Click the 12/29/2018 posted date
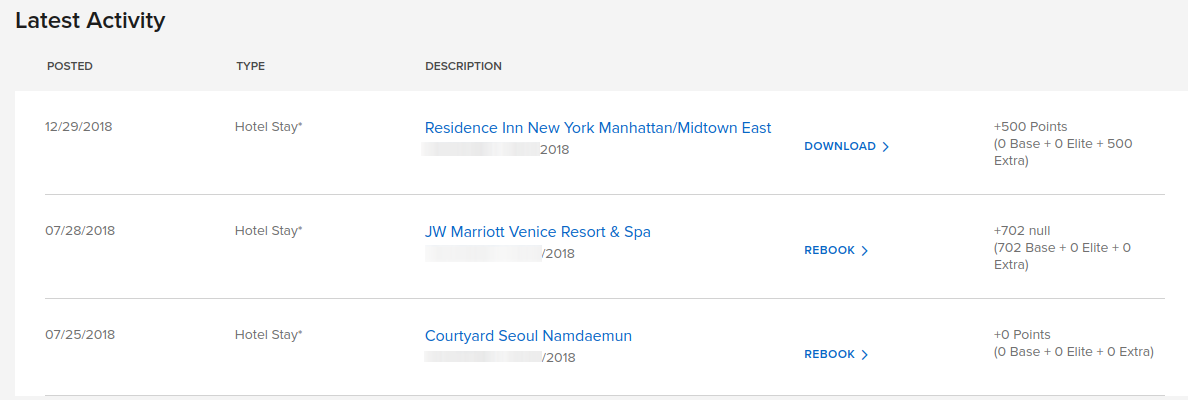 point(79,127)
